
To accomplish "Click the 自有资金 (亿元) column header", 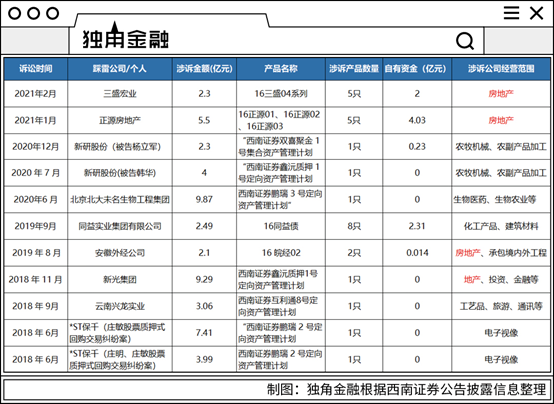I will click(417, 69).
